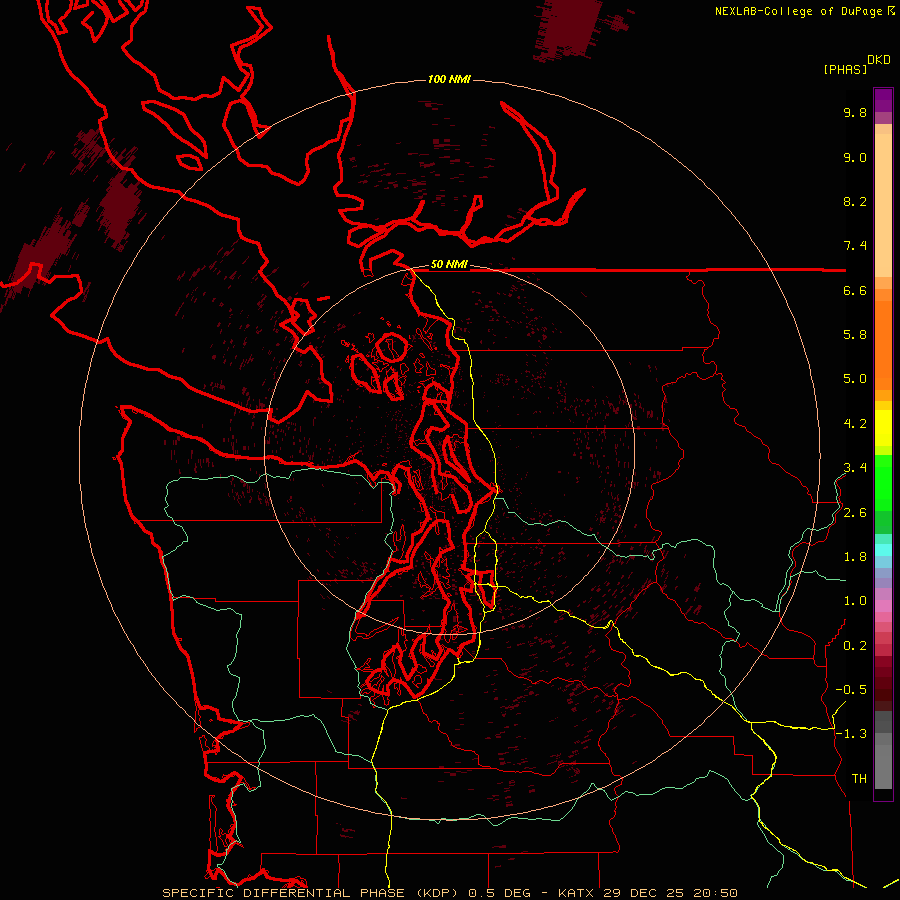Click the yellow segment of the color bar
Image resolution: width=900 pixels, height=900 pixels.
click(883, 428)
